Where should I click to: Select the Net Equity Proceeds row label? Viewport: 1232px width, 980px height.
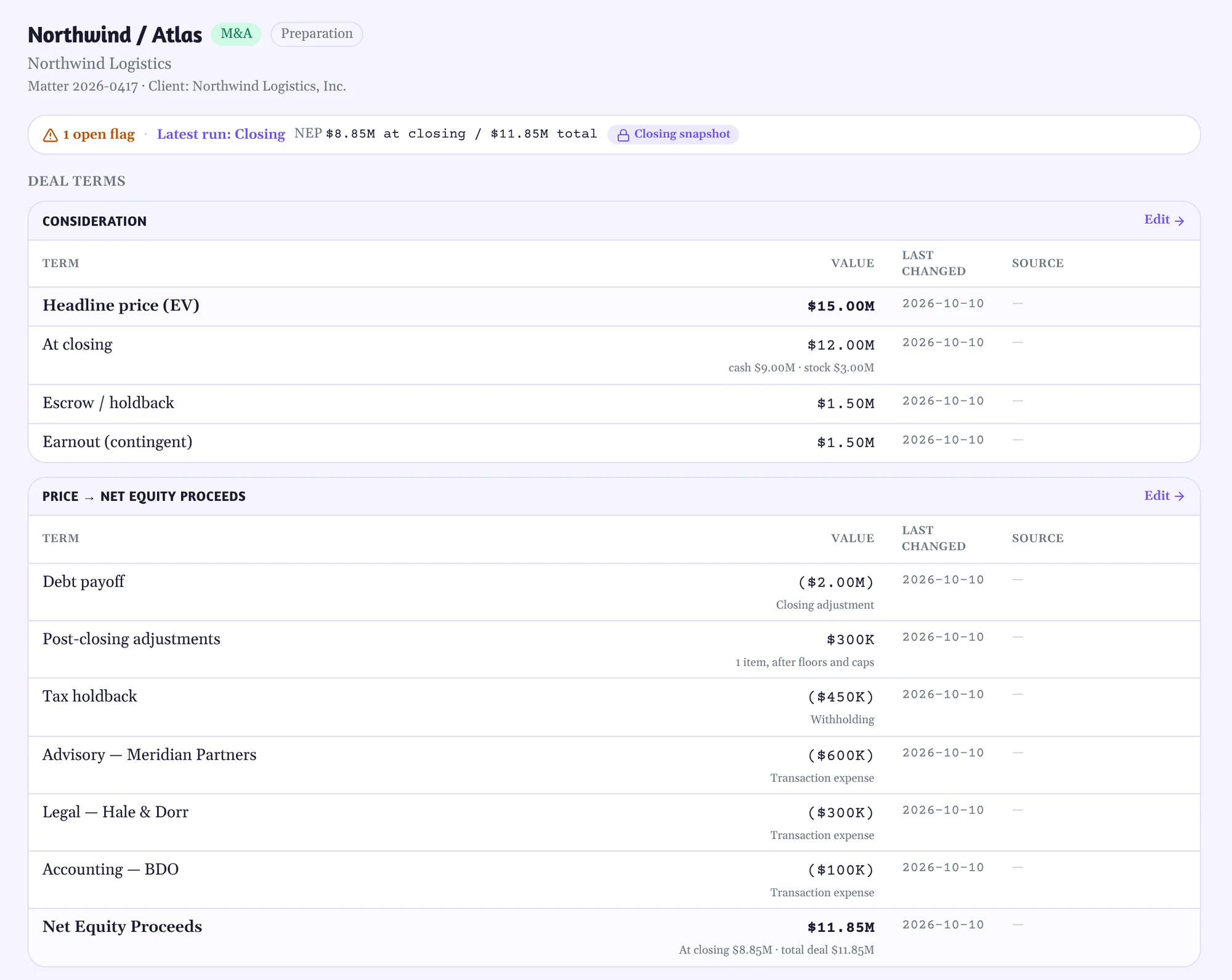pos(122,926)
